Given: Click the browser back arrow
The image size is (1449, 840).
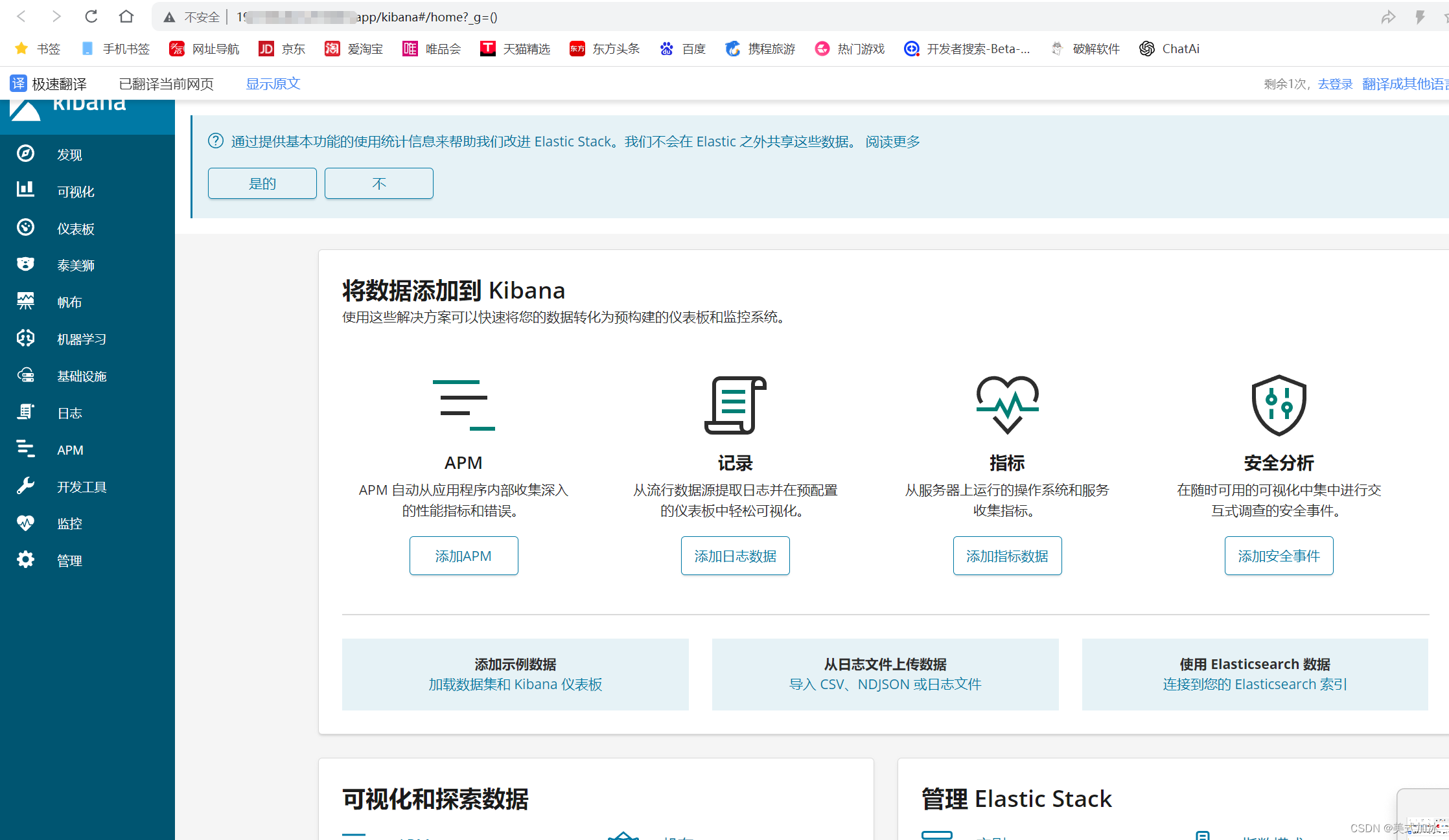Looking at the screenshot, I should pos(21,16).
